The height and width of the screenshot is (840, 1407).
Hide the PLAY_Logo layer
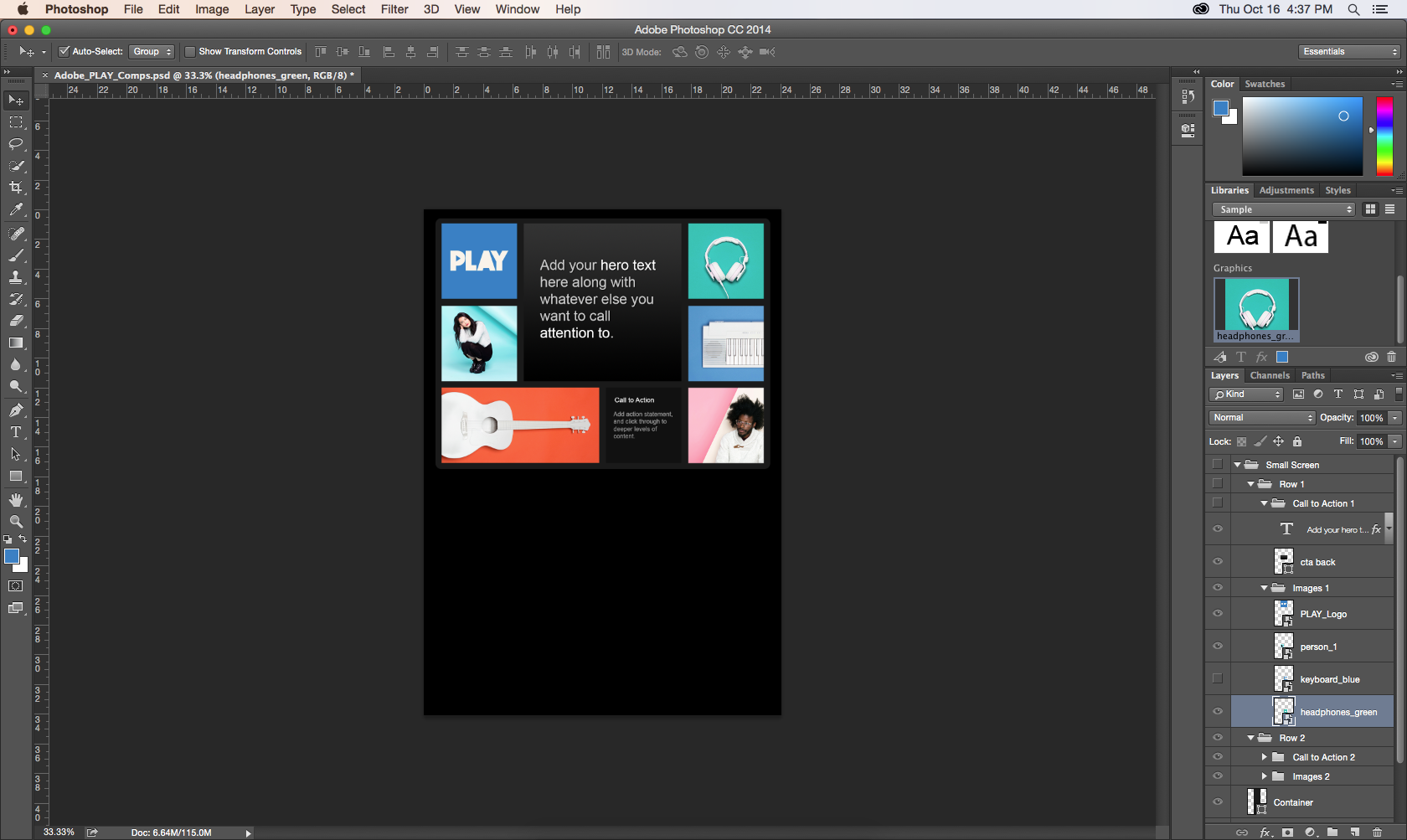pyautogui.click(x=1218, y=614)
